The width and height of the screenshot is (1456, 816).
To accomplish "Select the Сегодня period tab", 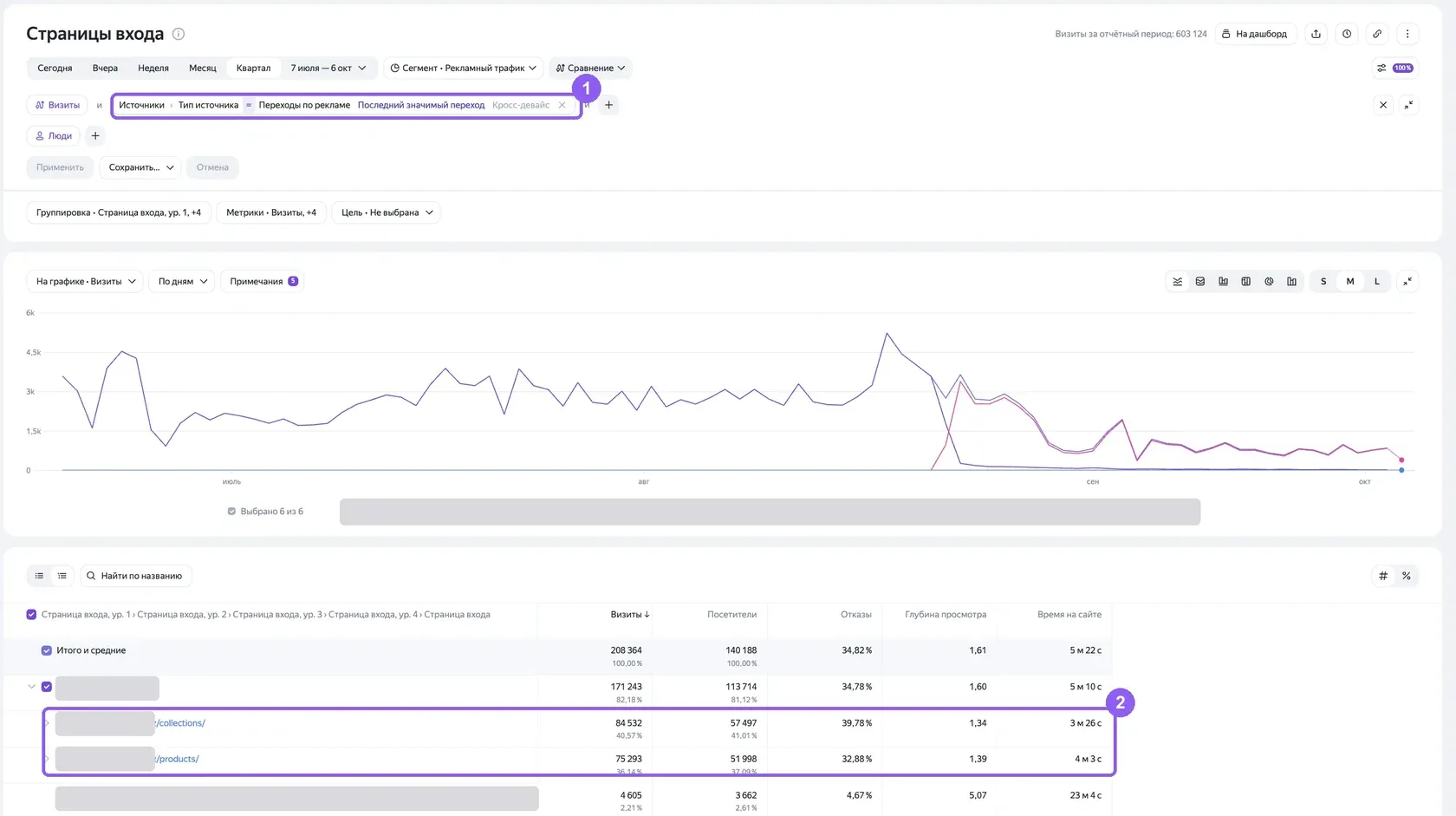I will click(55, 68).
